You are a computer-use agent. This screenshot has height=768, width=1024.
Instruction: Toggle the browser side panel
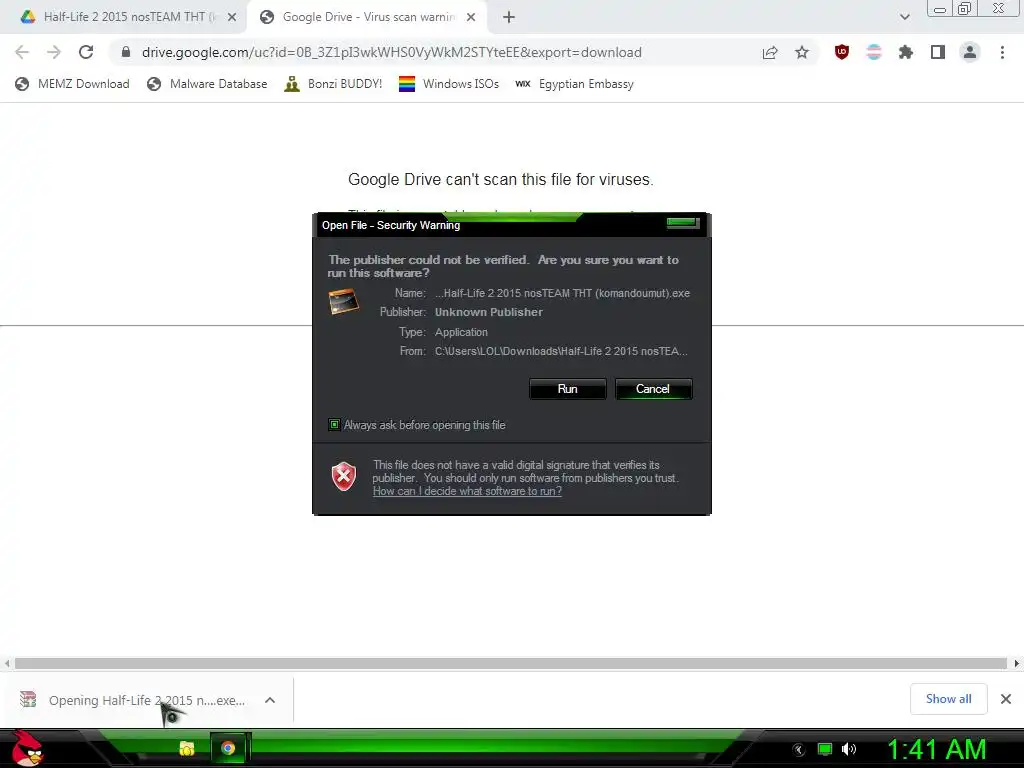[938, 52]
